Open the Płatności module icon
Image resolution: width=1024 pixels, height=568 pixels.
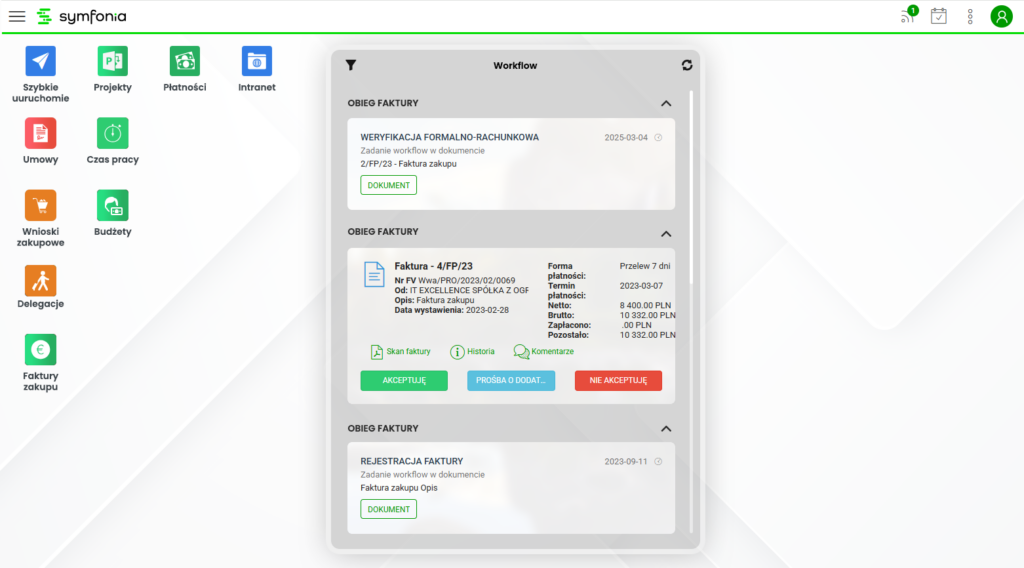click(184, 62)
